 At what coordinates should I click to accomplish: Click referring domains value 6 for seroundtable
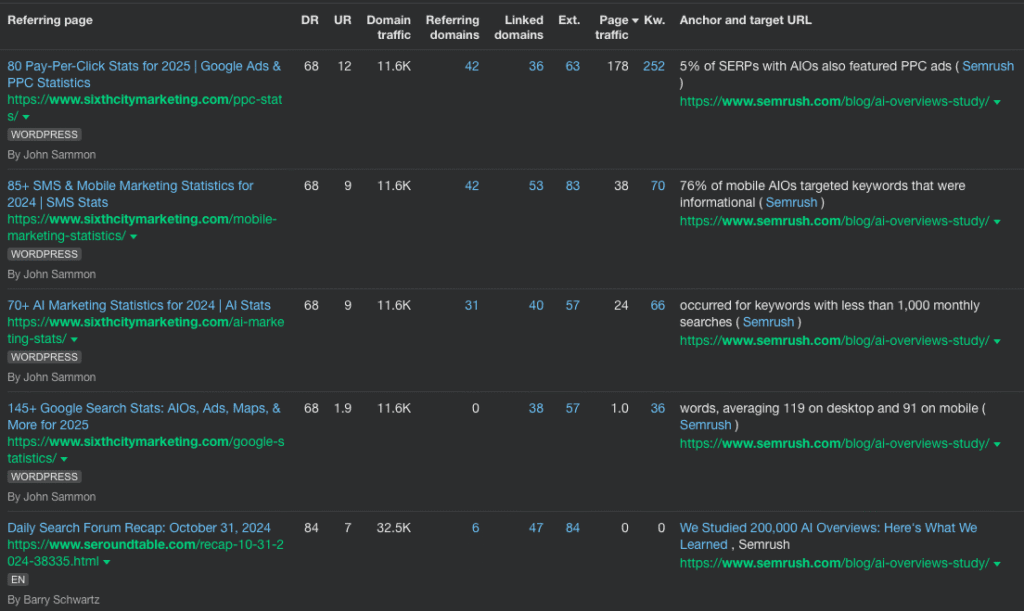(475, 528)
